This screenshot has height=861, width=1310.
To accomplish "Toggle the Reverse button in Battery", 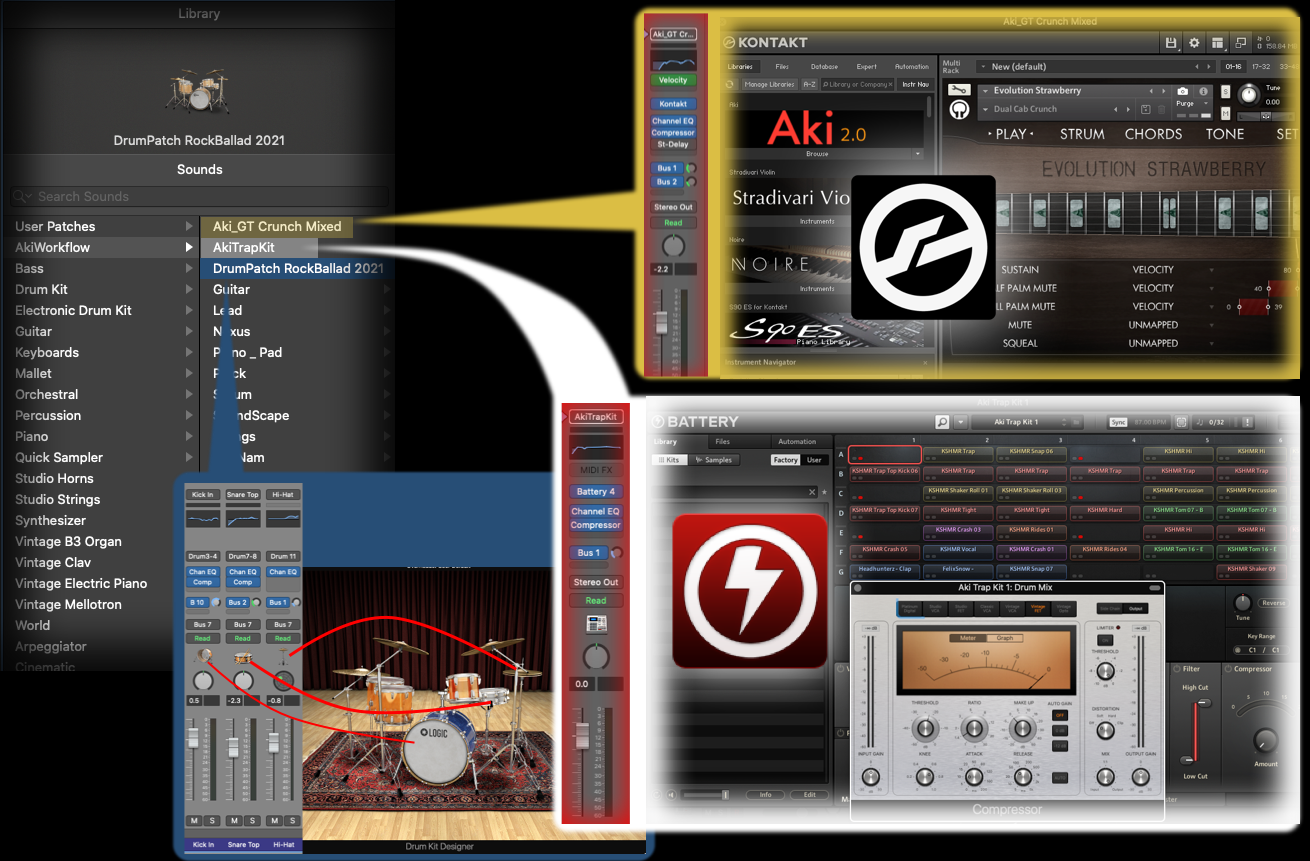I will click(x=1272, y=603).
